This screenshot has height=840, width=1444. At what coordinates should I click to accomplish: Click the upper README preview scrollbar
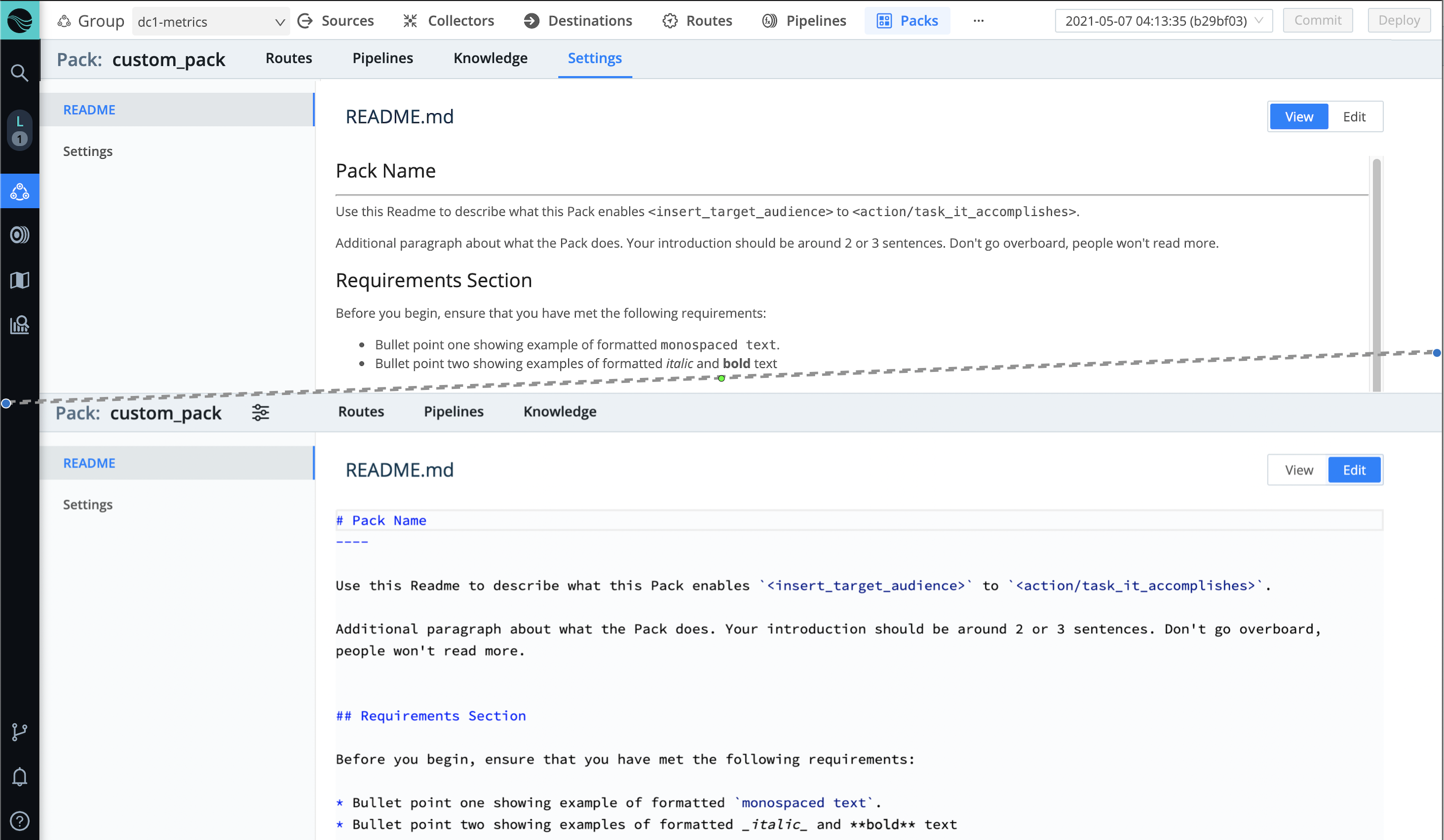coord(1376,274)
